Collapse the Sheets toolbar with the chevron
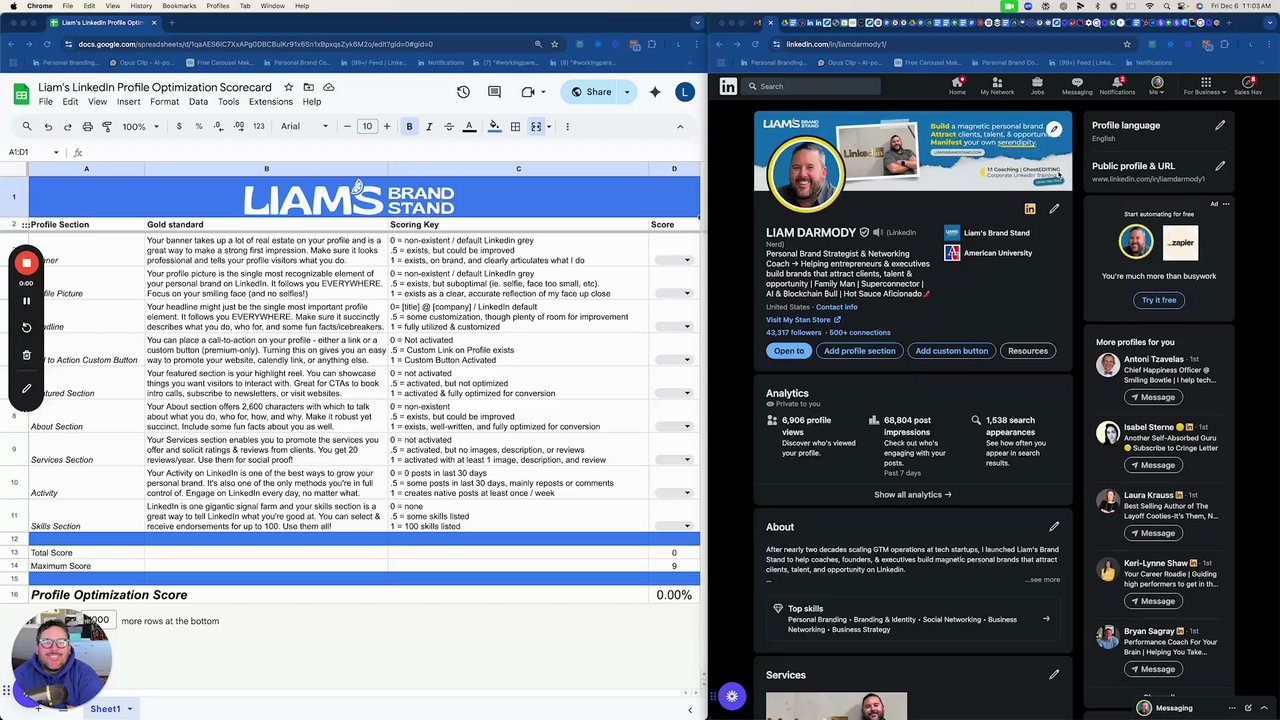The height and width of the screenshot is (720, 1280). [x=680, y=127]
